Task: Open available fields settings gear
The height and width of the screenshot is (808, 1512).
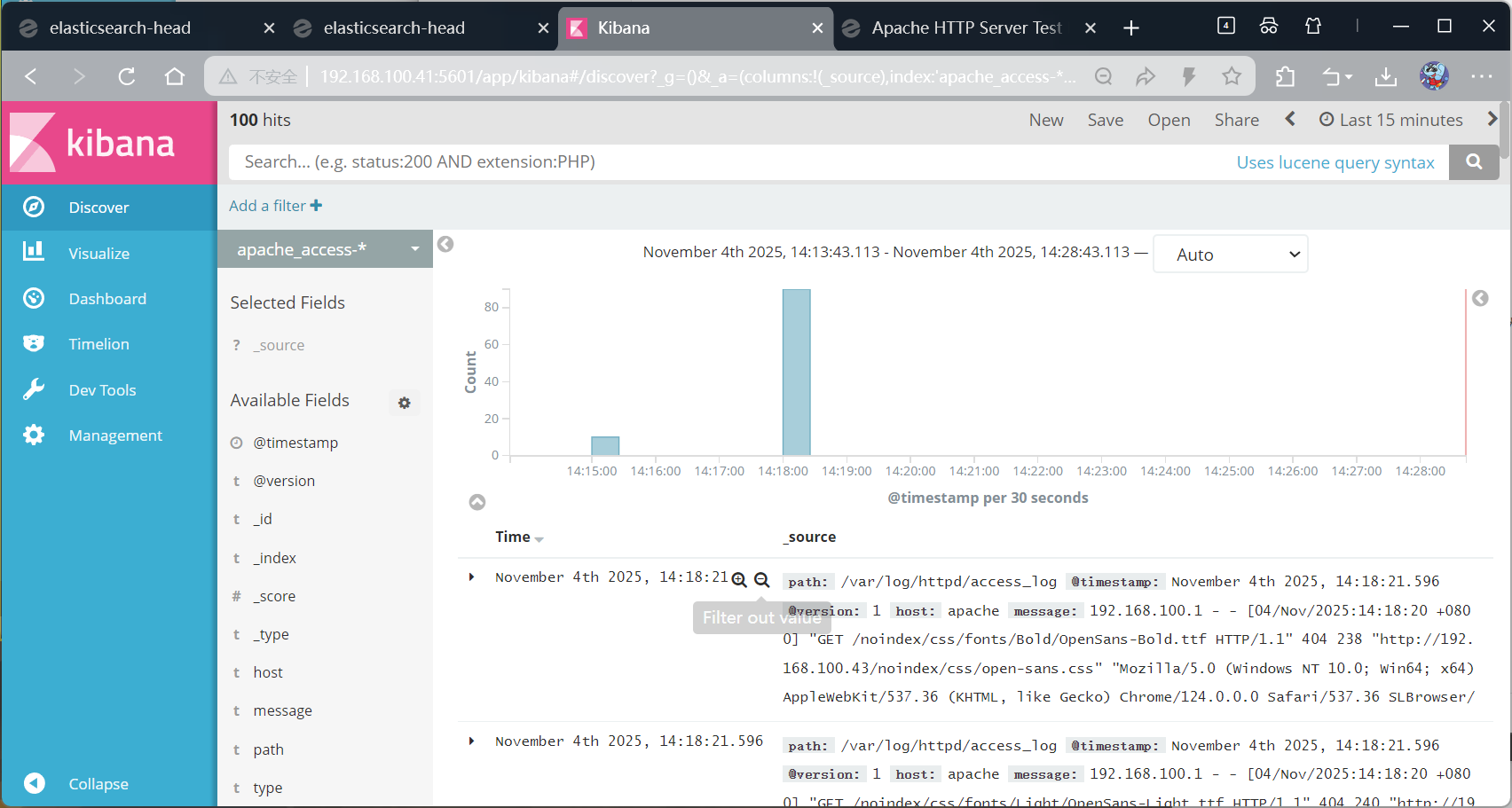Action: [405, 403]
